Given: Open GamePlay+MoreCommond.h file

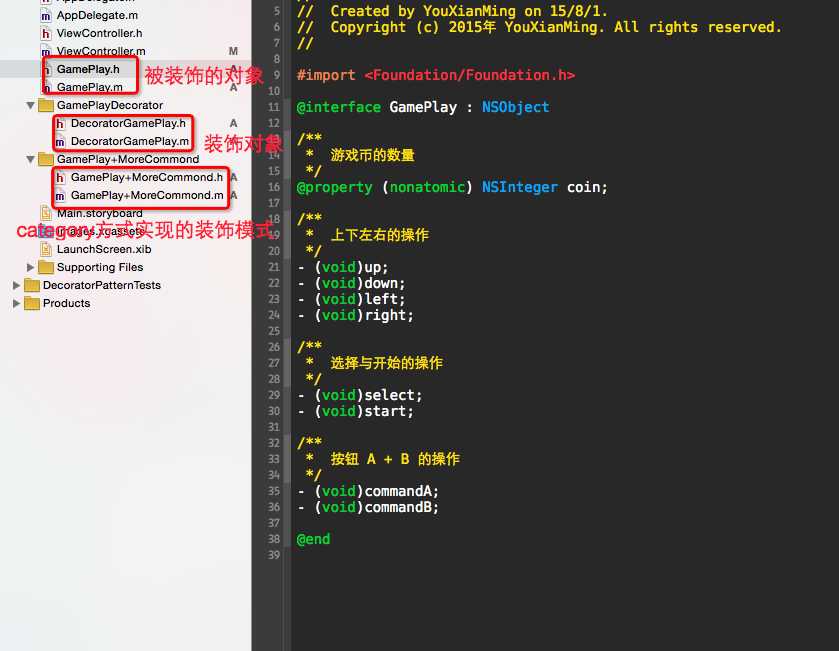Looking at the screenshot, I should [x=147, y=178].
